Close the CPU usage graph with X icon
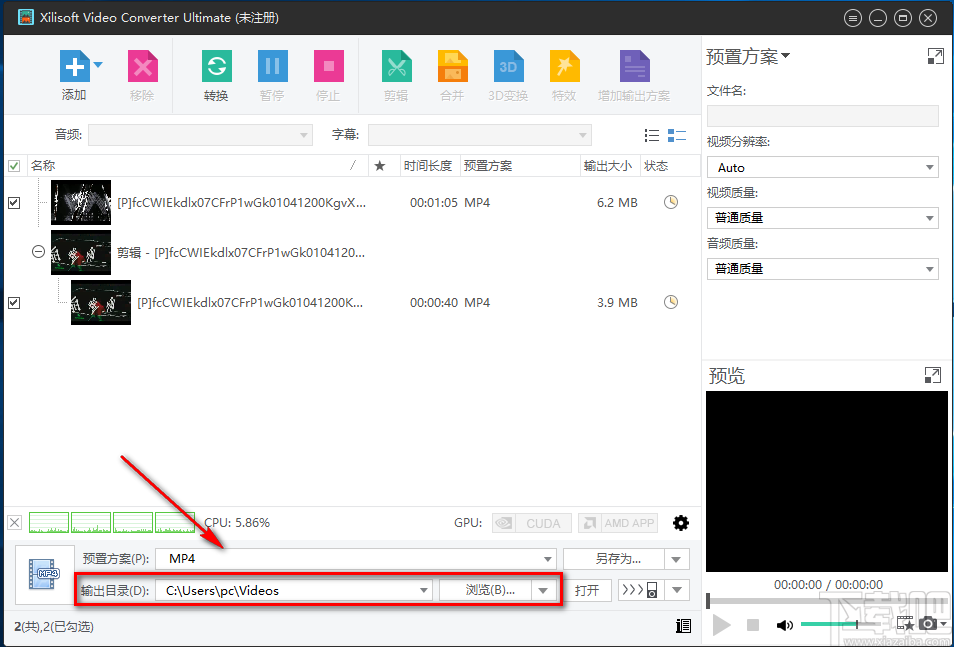The width and height of the screenshot is (954, 647). 15,522
